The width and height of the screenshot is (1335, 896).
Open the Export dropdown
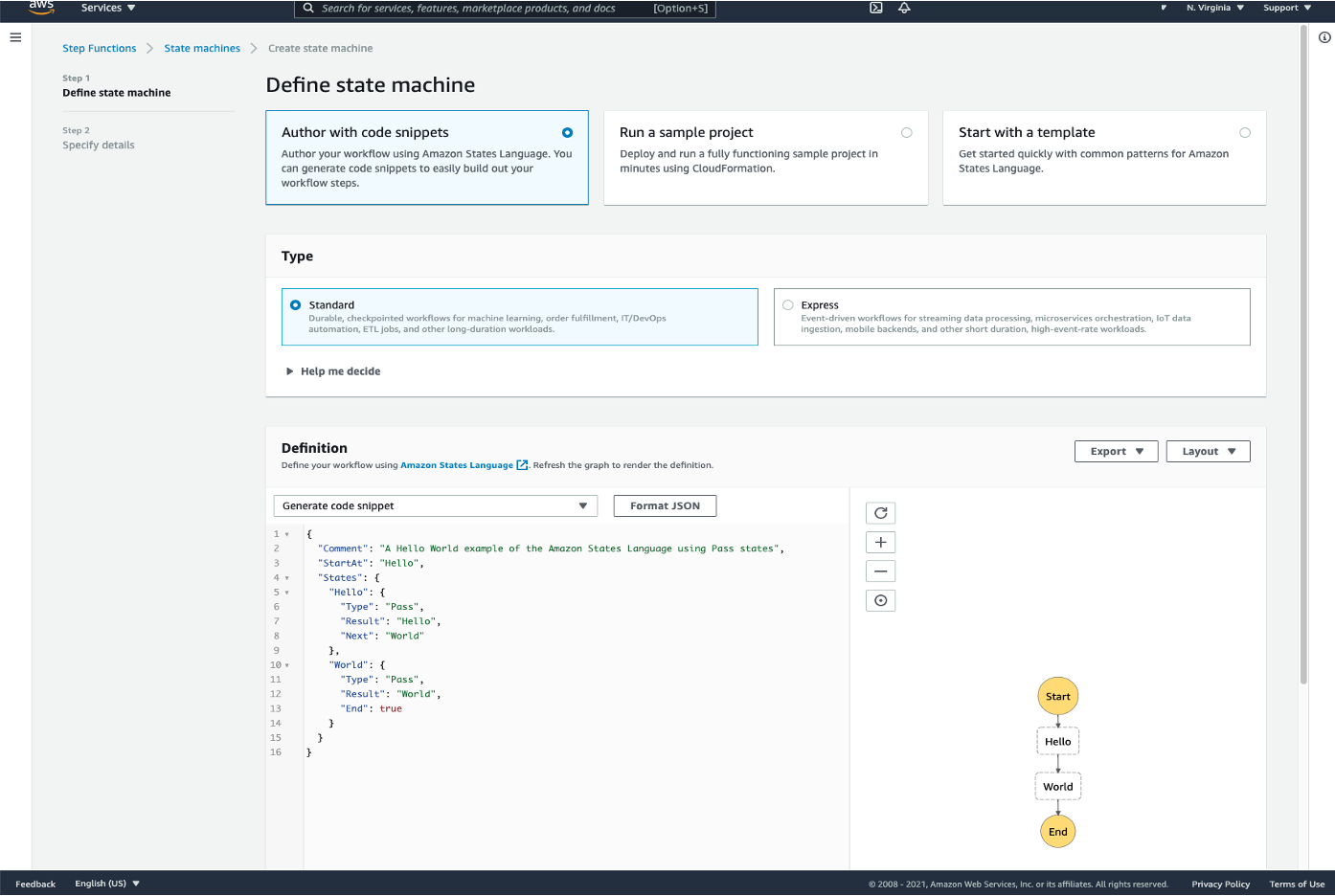1117,452
